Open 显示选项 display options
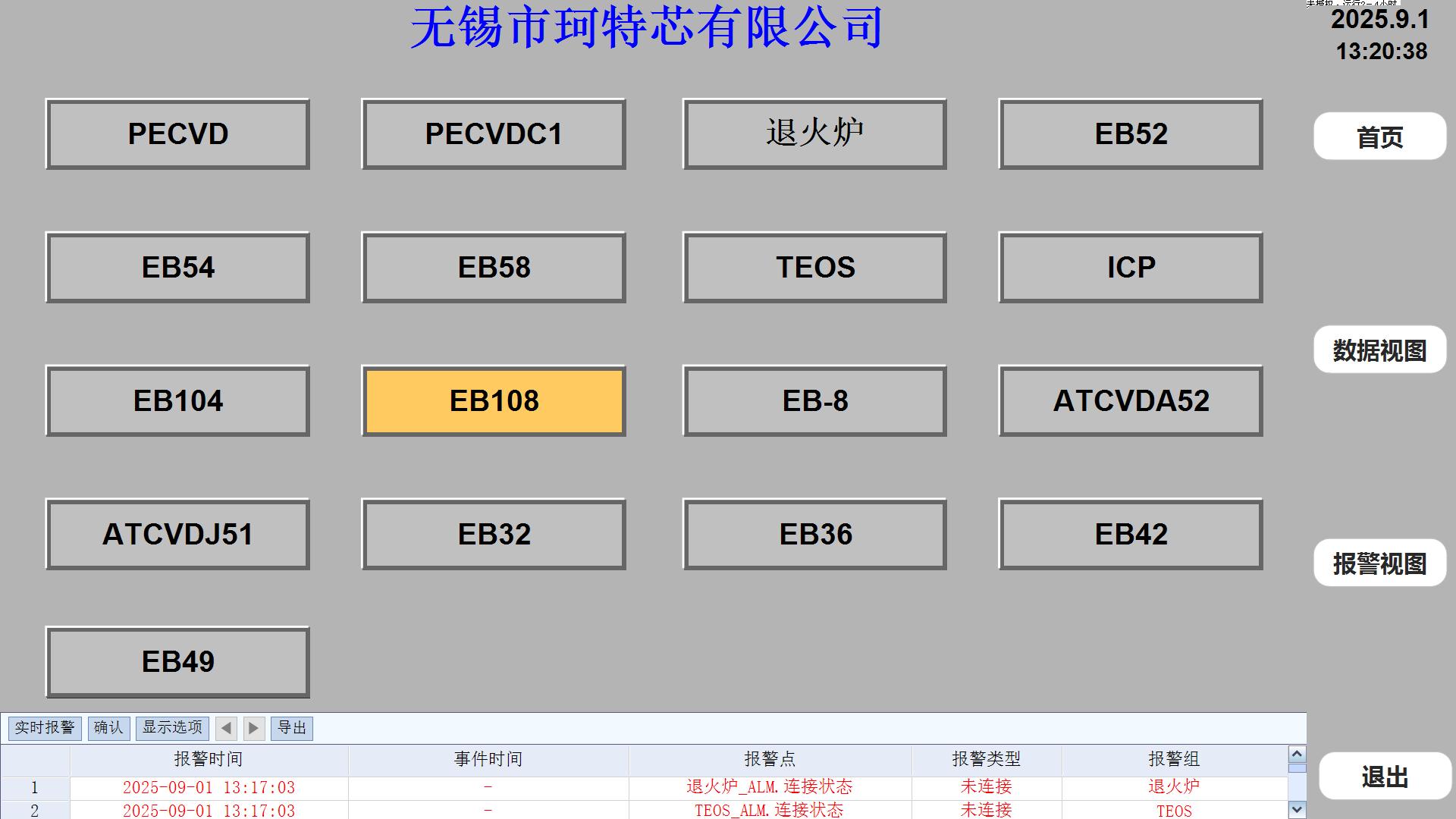 click(x=172, y=728)
